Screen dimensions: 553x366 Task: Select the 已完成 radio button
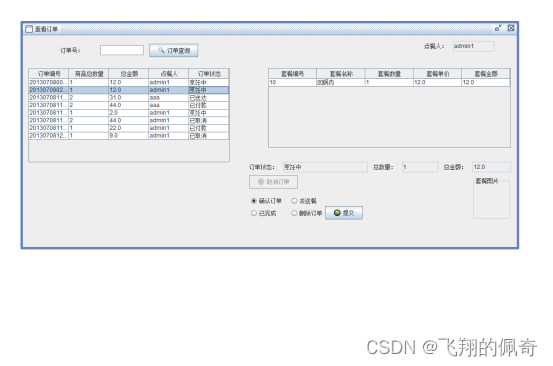click(x=253, y=213)
